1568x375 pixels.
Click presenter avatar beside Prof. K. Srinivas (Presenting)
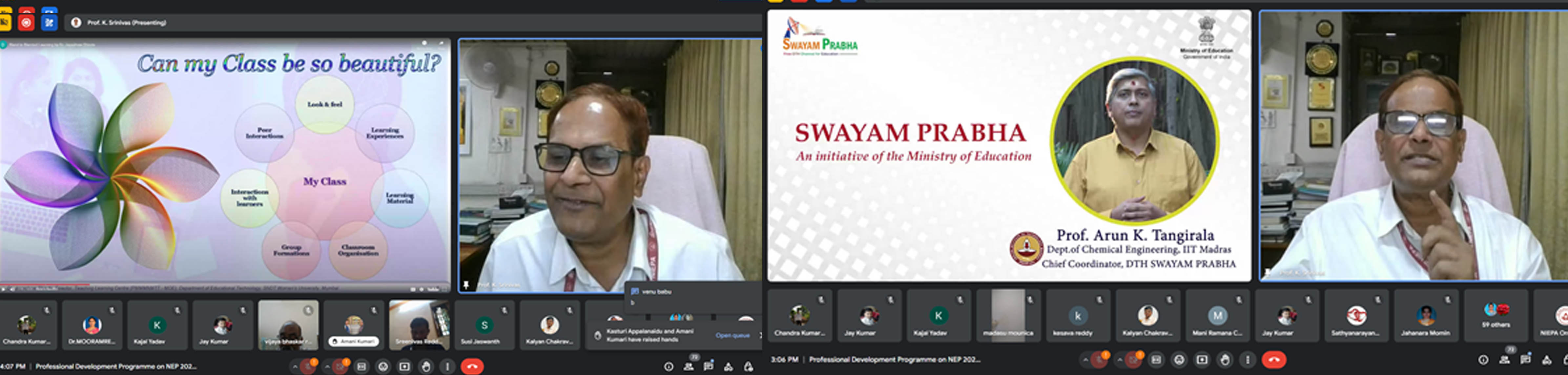tap(76, 23)
